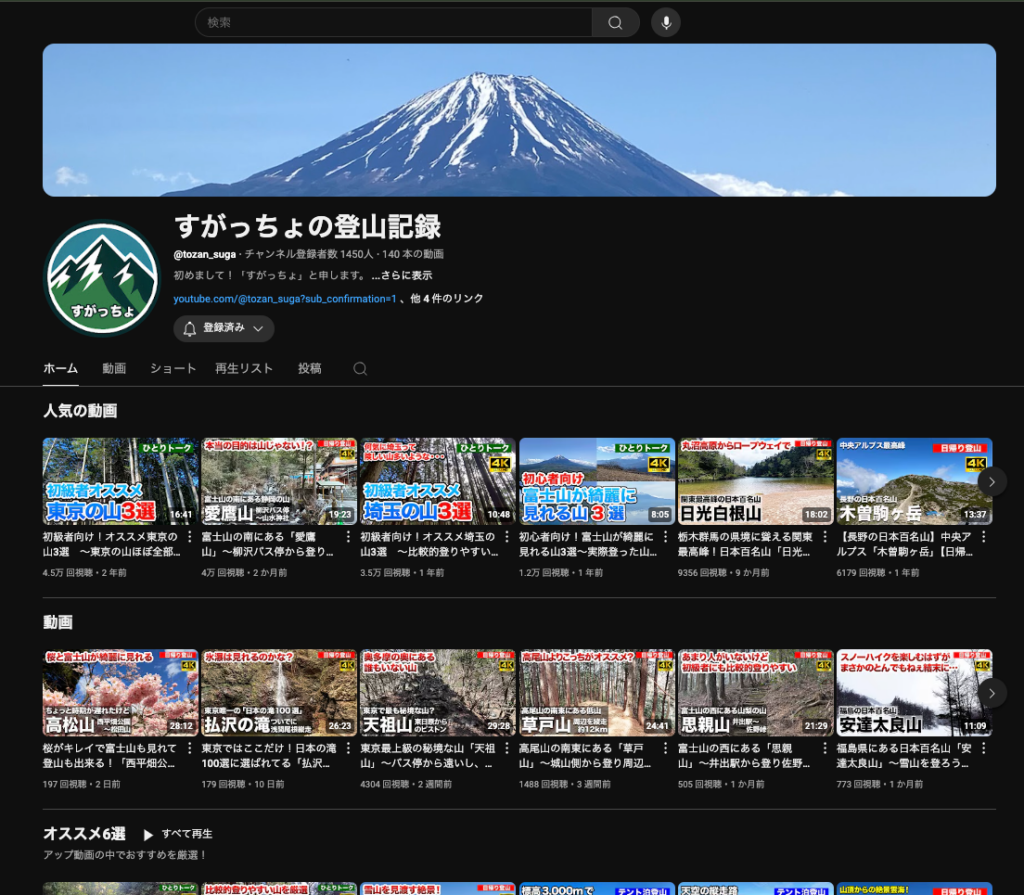Open the 日光白根山 video thumbnail
1024x895 pixels.
(756, 481)
